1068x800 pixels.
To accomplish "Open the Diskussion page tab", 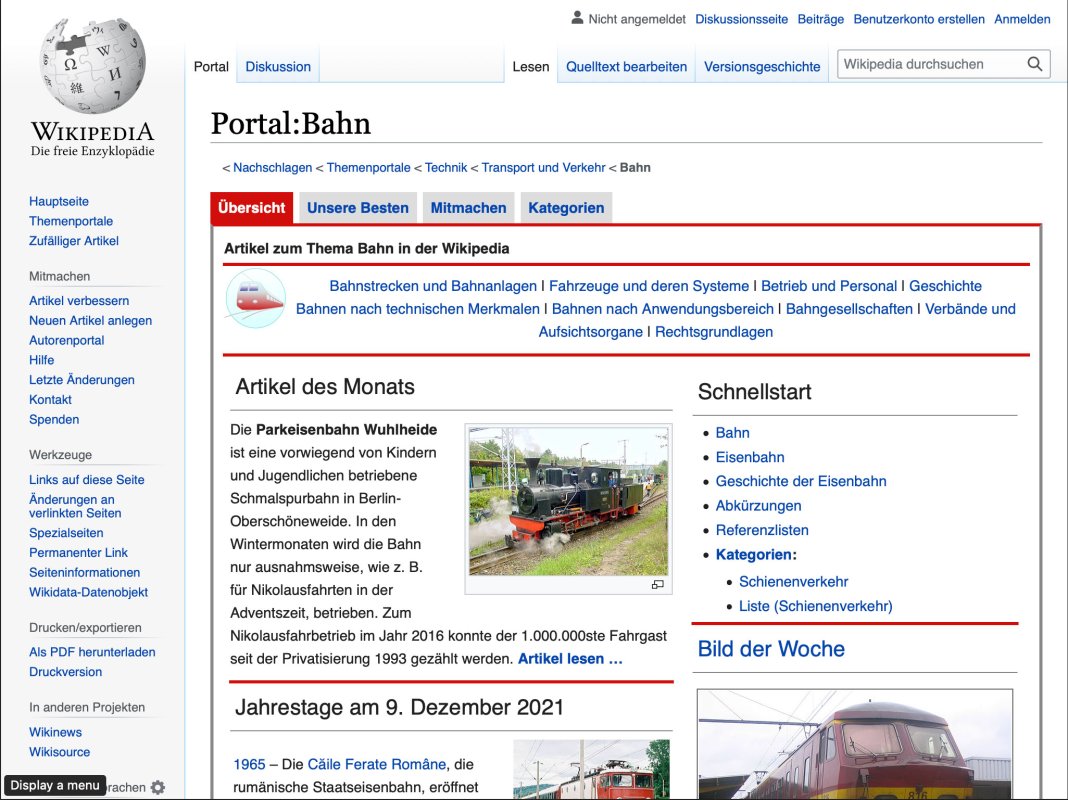I will (278, 66).
